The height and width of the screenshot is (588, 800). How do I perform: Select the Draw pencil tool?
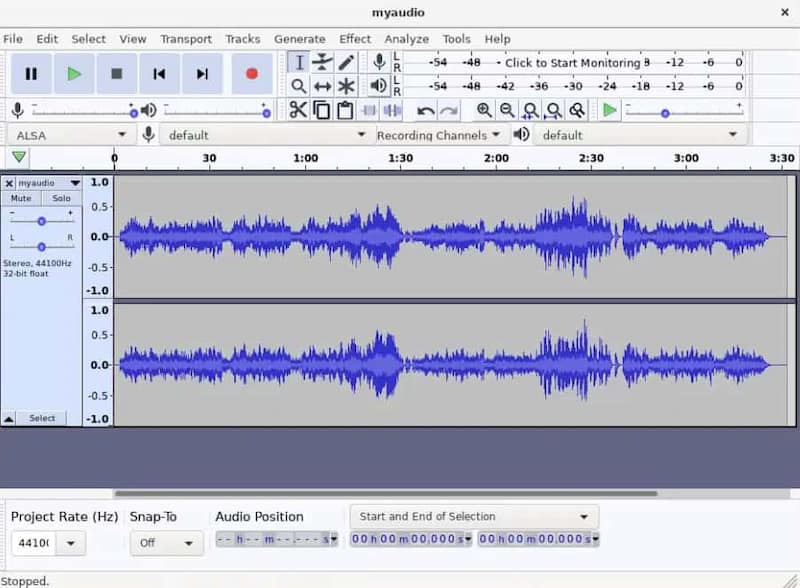346,62
